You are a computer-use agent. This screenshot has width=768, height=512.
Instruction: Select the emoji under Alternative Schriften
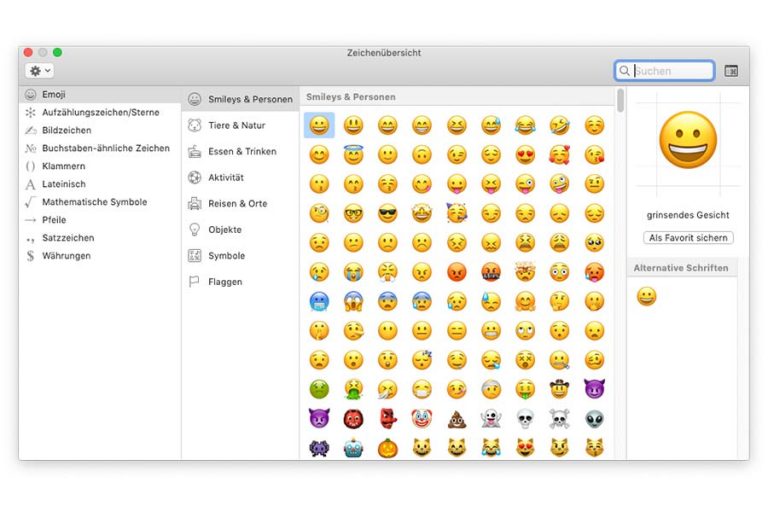646,296
